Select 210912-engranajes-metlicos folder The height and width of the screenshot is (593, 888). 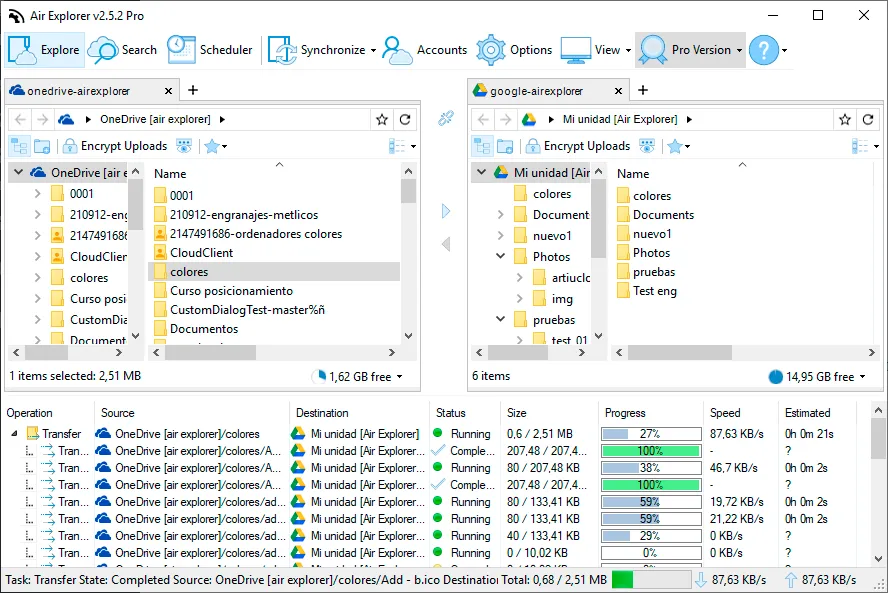[244, 215]
